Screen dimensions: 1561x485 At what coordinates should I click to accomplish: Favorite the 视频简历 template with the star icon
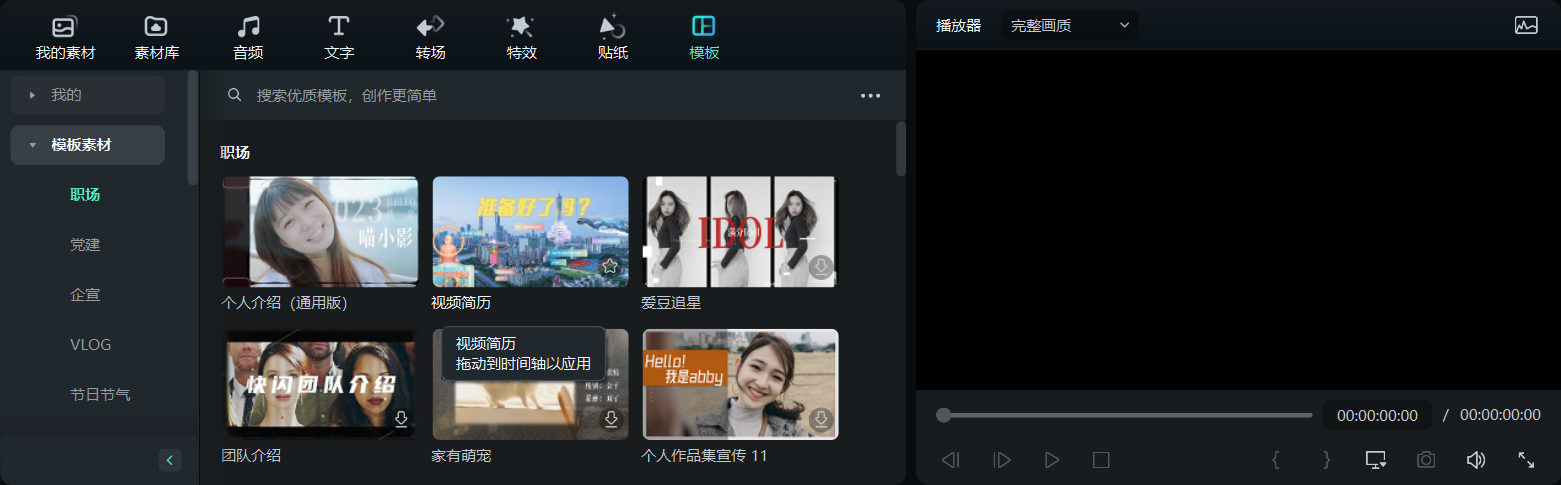coord(610,266)
